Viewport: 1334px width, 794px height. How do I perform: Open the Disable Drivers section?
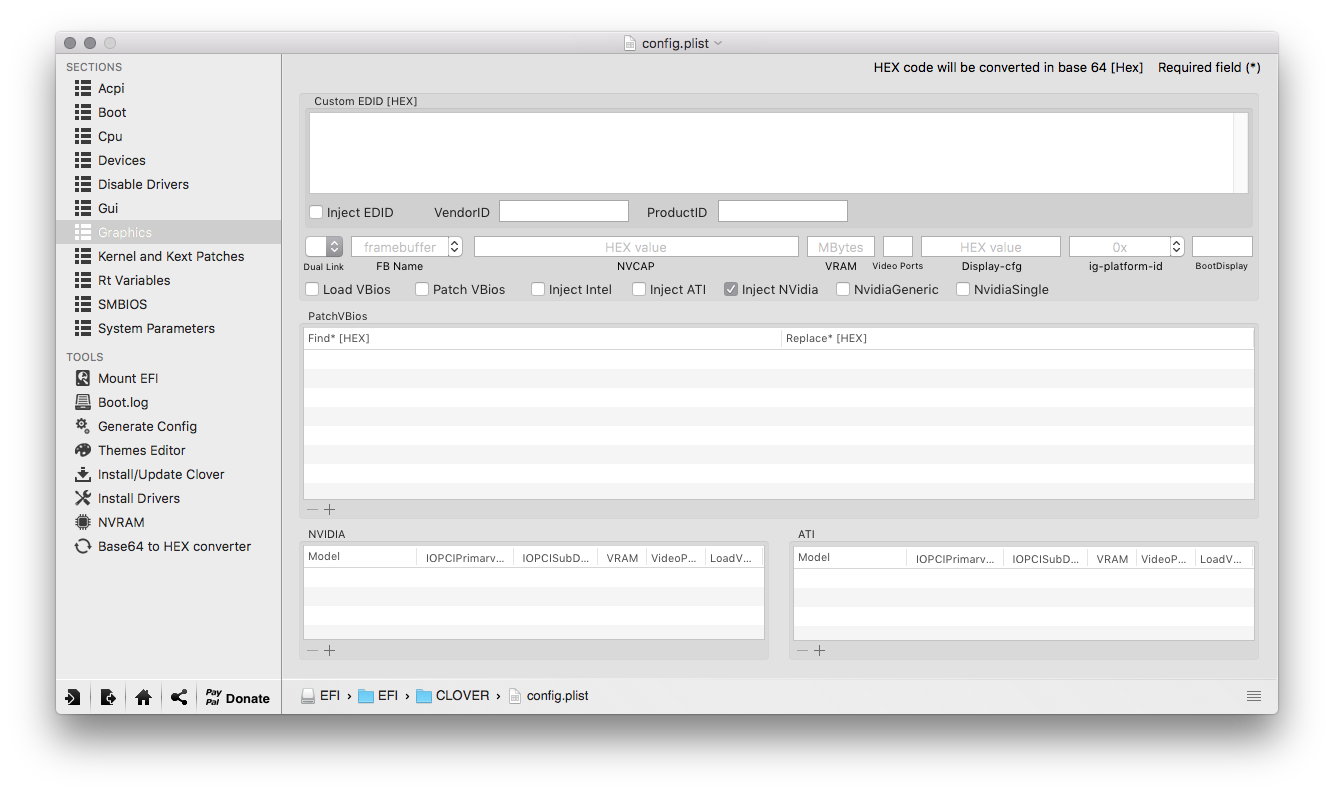click(x=168, y=184)
